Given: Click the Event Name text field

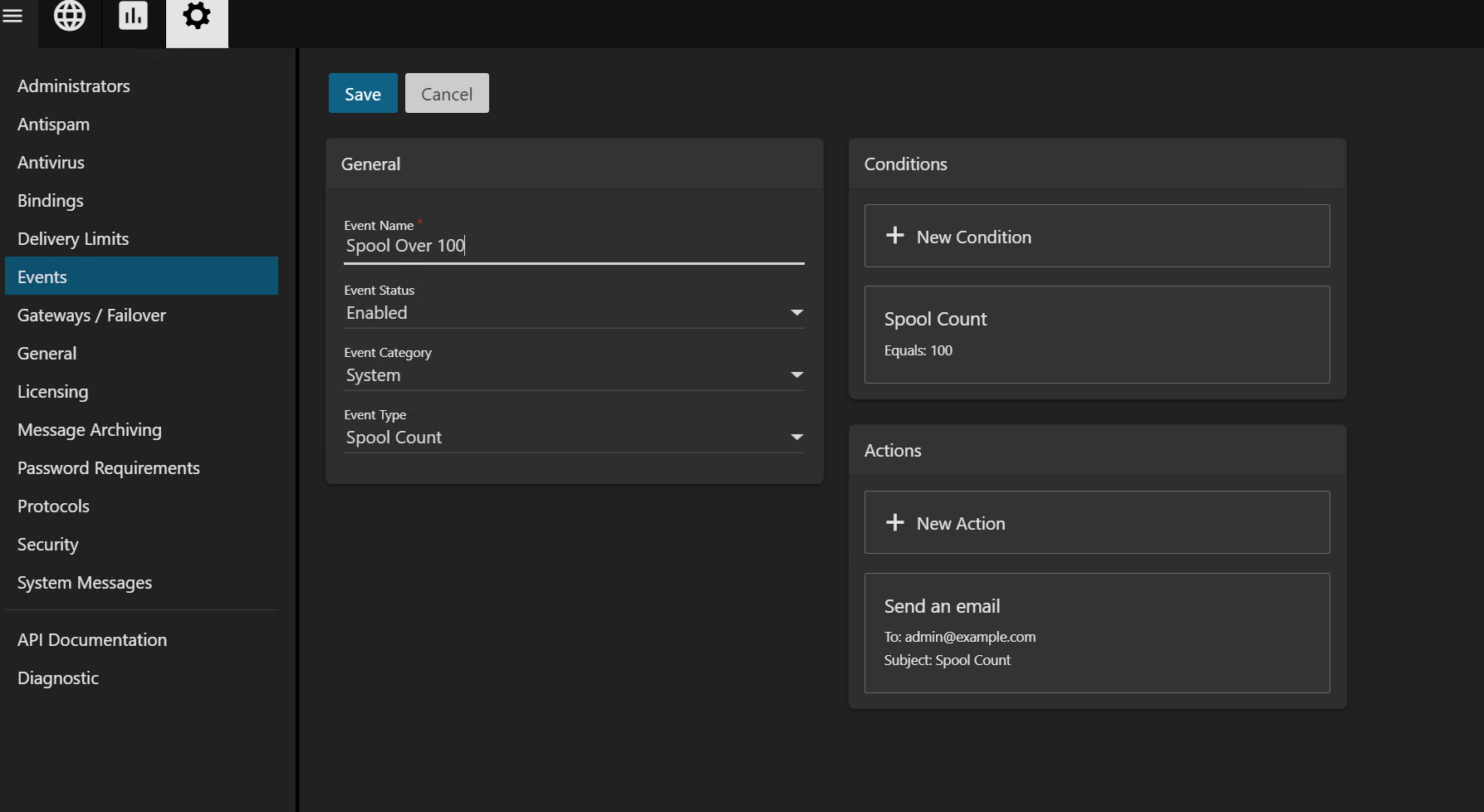Looking at the screenshot, I should 573,246.
